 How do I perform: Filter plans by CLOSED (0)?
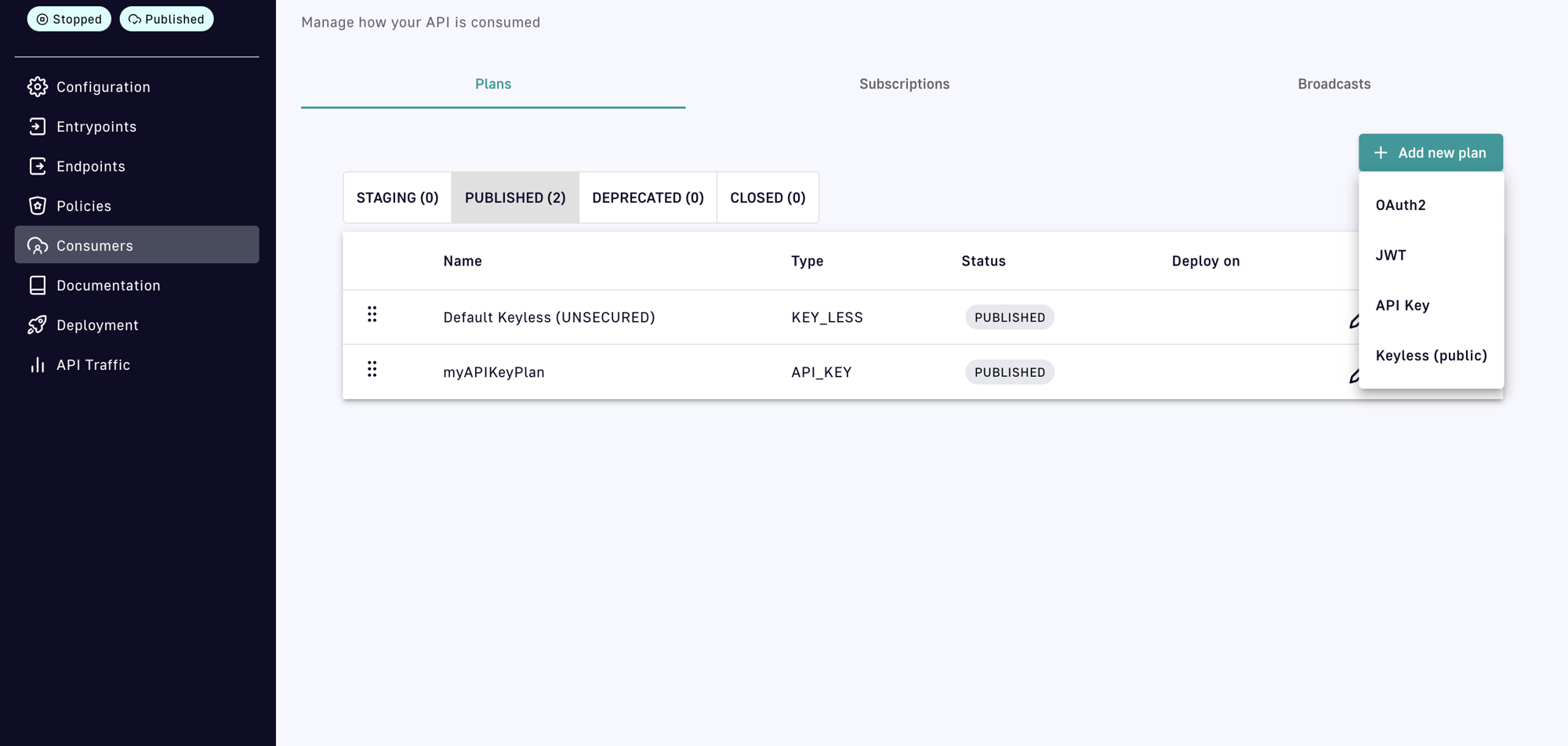click(768, 197)
